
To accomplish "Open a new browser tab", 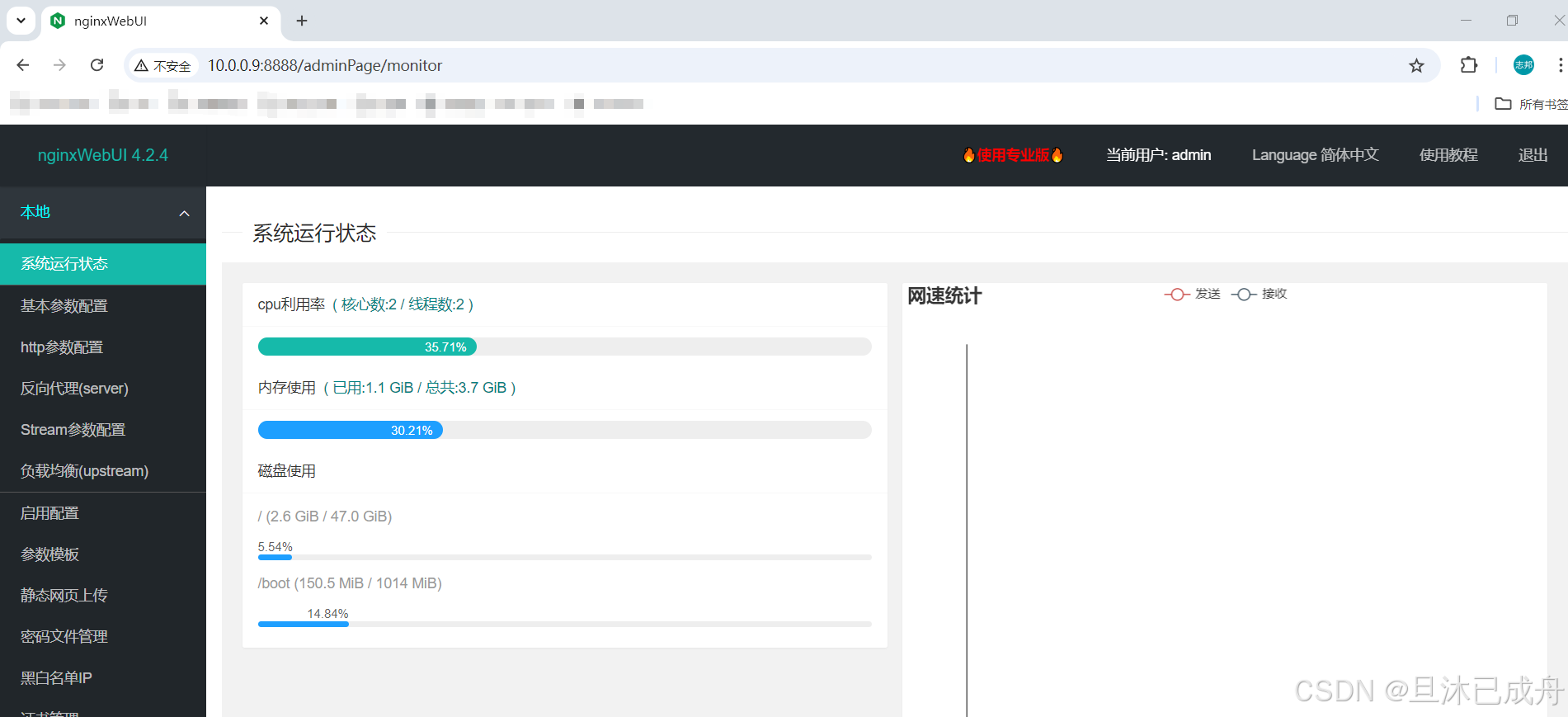I will pos(302,21).
